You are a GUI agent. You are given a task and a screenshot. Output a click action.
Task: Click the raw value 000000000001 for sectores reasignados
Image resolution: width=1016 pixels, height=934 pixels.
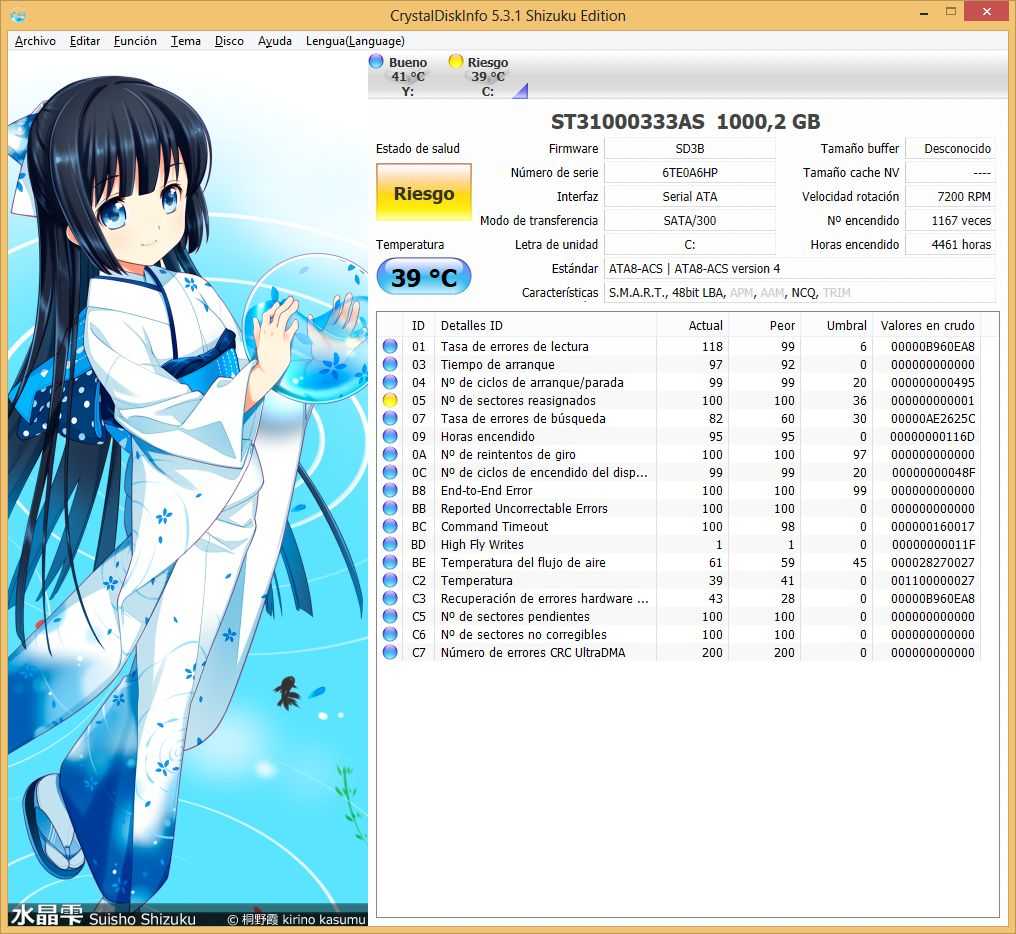(932, 401)
